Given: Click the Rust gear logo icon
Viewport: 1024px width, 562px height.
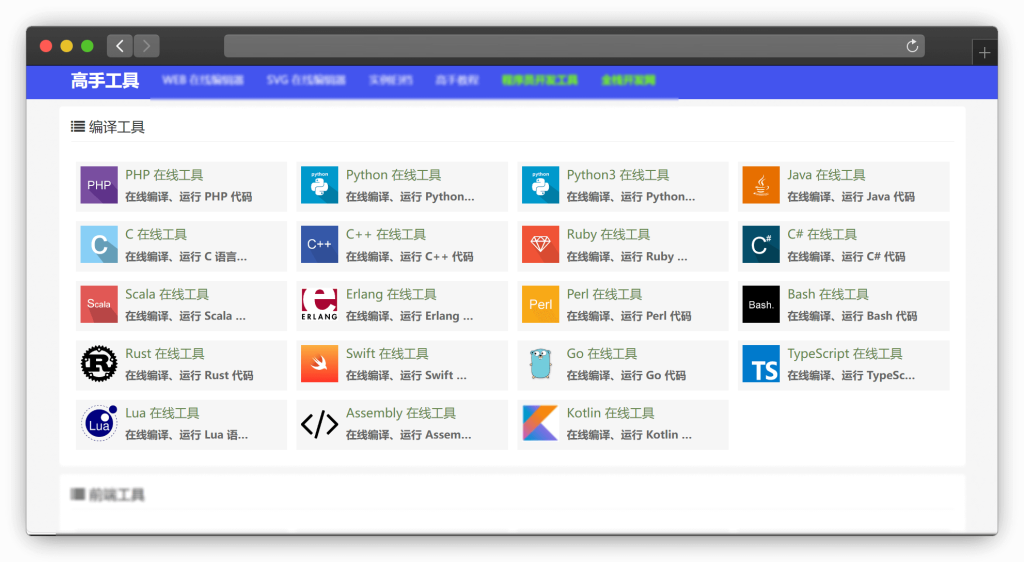Looking at the screenshot, I should (x=99, y=363).
